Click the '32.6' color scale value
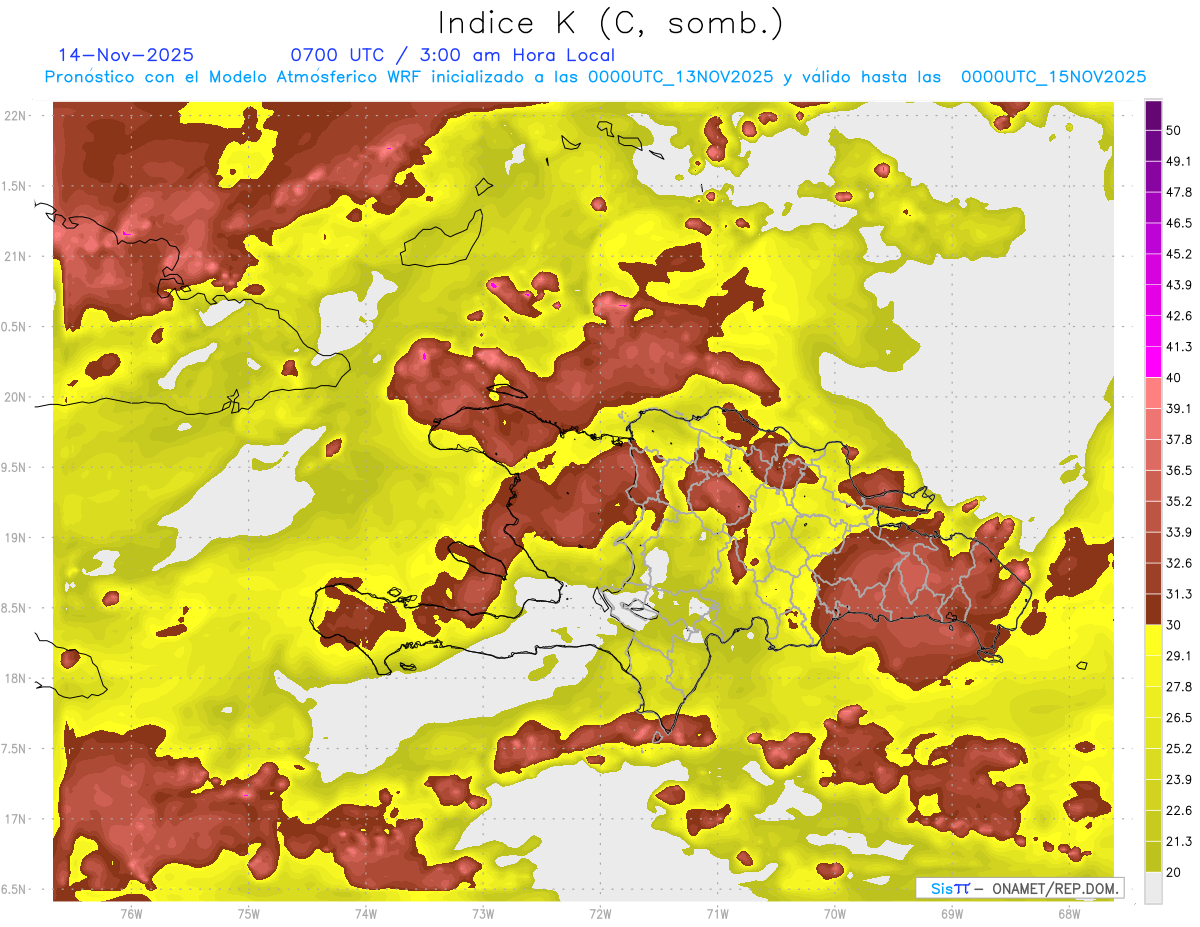 pos(1179,564)
